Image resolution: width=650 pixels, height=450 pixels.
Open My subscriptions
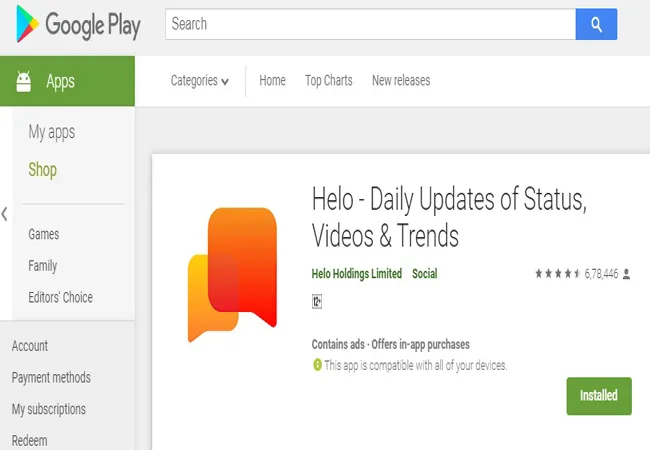[49, 409]
